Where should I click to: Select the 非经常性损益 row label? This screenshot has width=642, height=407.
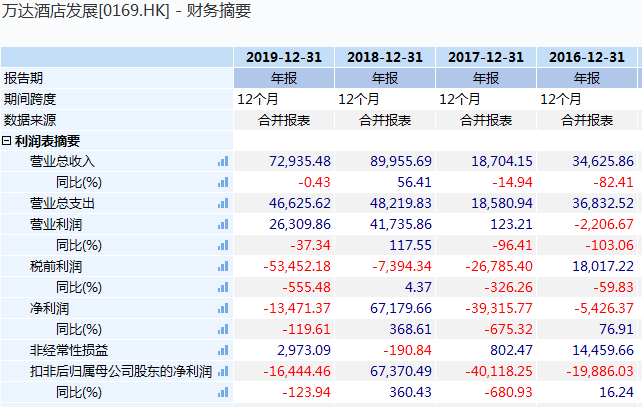pyautogui.click(x=69, y=350)
